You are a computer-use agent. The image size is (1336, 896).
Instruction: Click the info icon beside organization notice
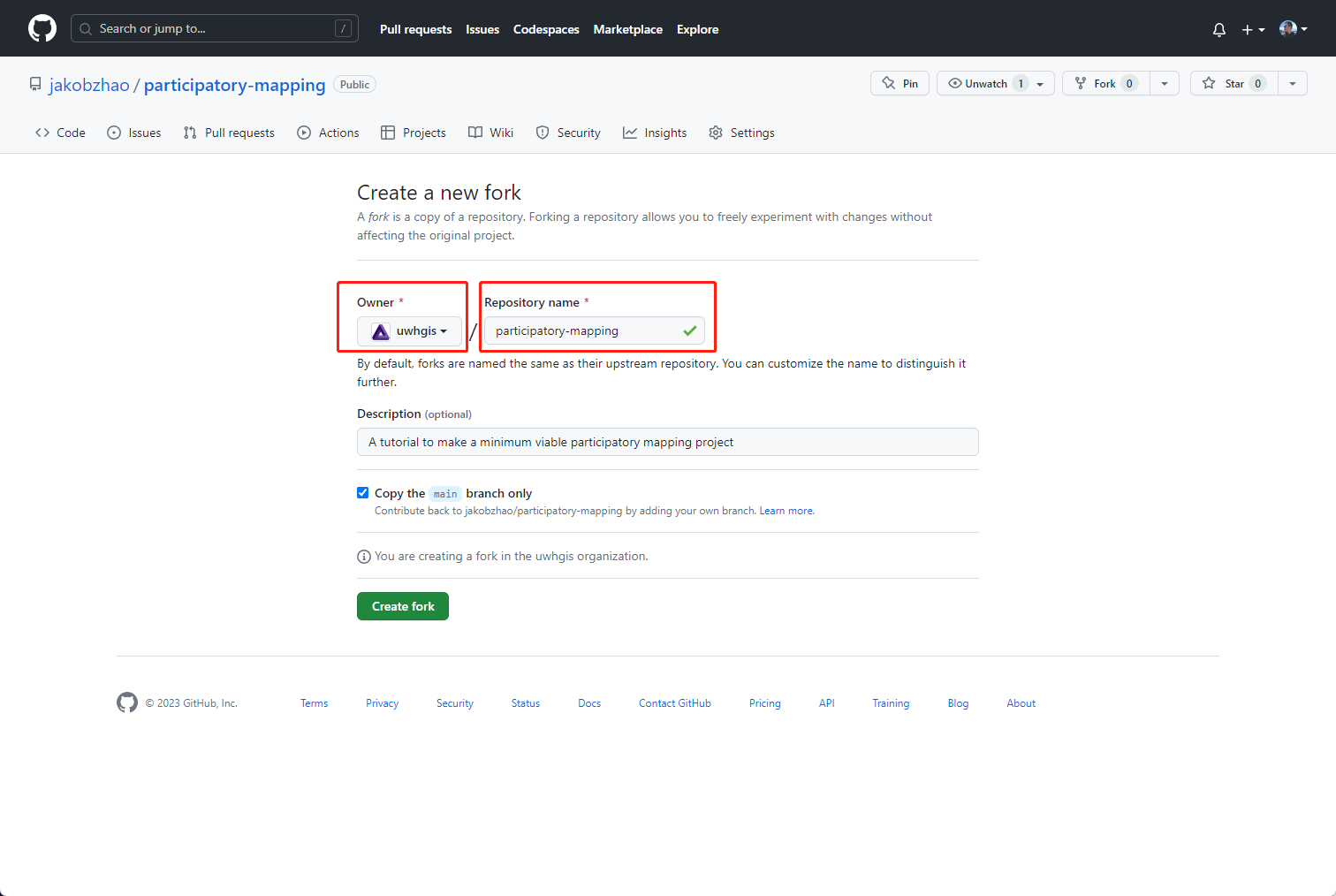pyautogui.click(x=364, y=557)
